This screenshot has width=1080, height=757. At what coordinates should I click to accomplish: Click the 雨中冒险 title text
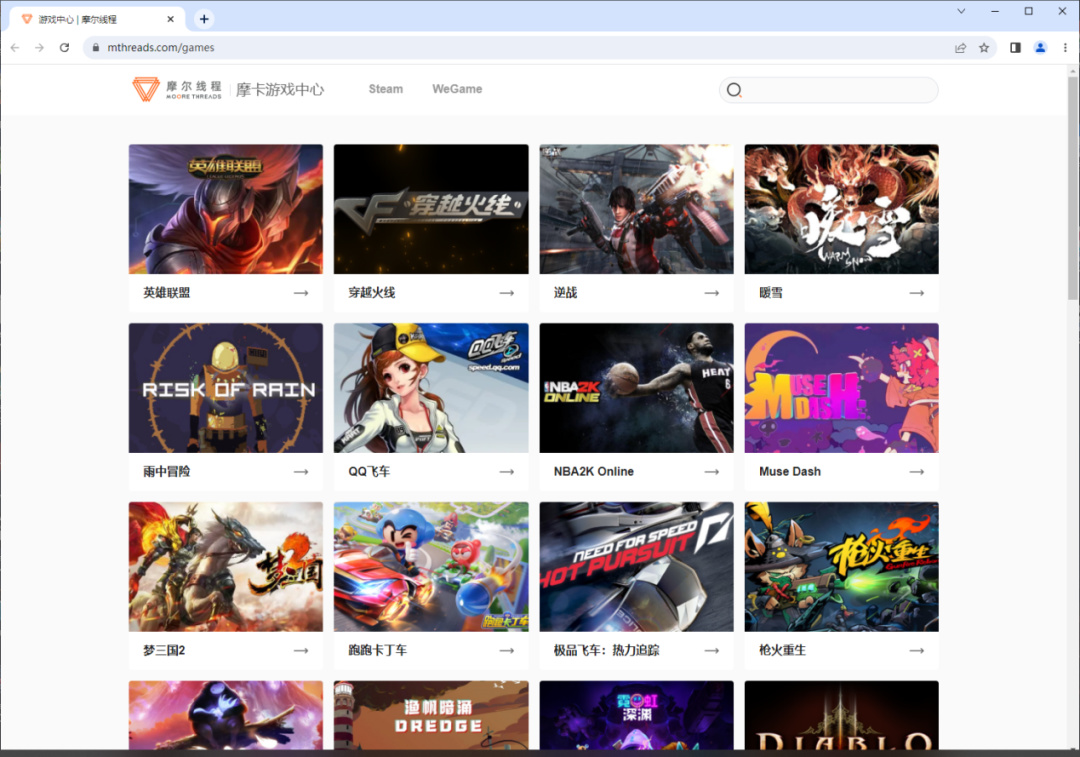[x=167, y=472]
